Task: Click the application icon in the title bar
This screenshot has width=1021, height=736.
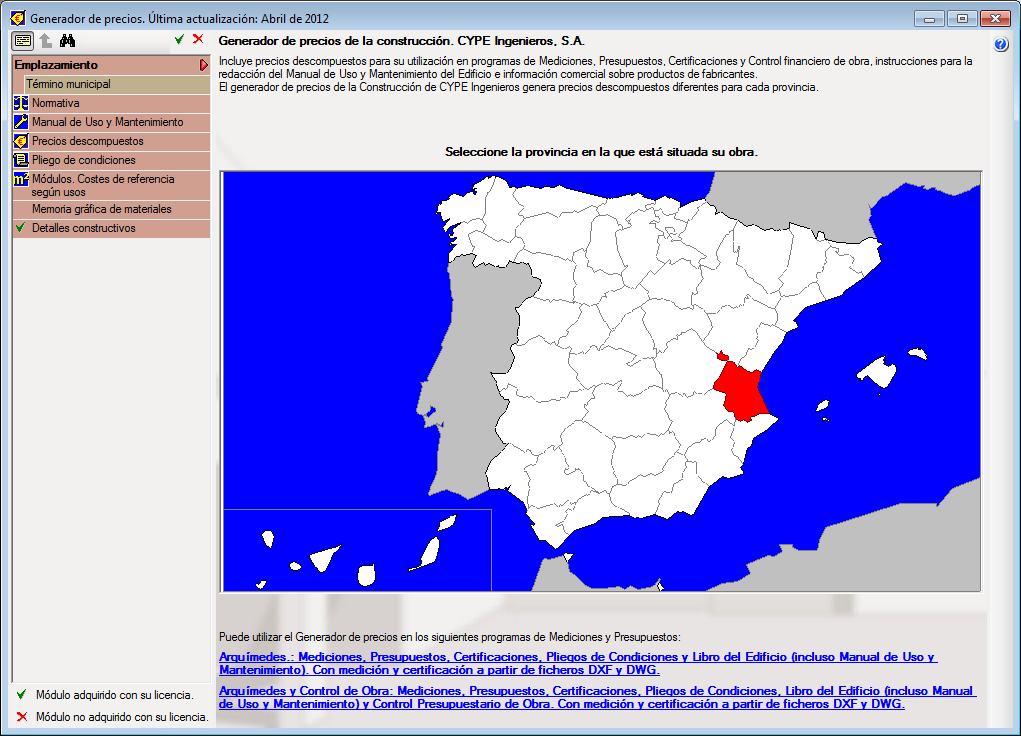Action: coord(18,18)
